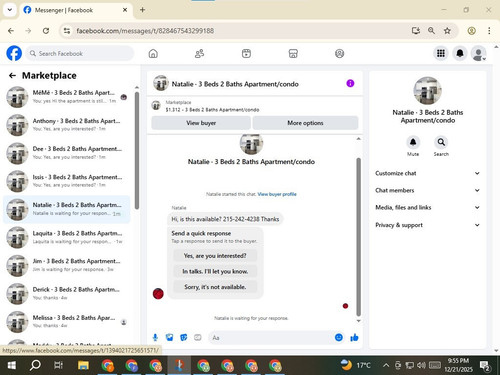Open the grid Menu icon
500x375 pixels.
tap(441, 53)
